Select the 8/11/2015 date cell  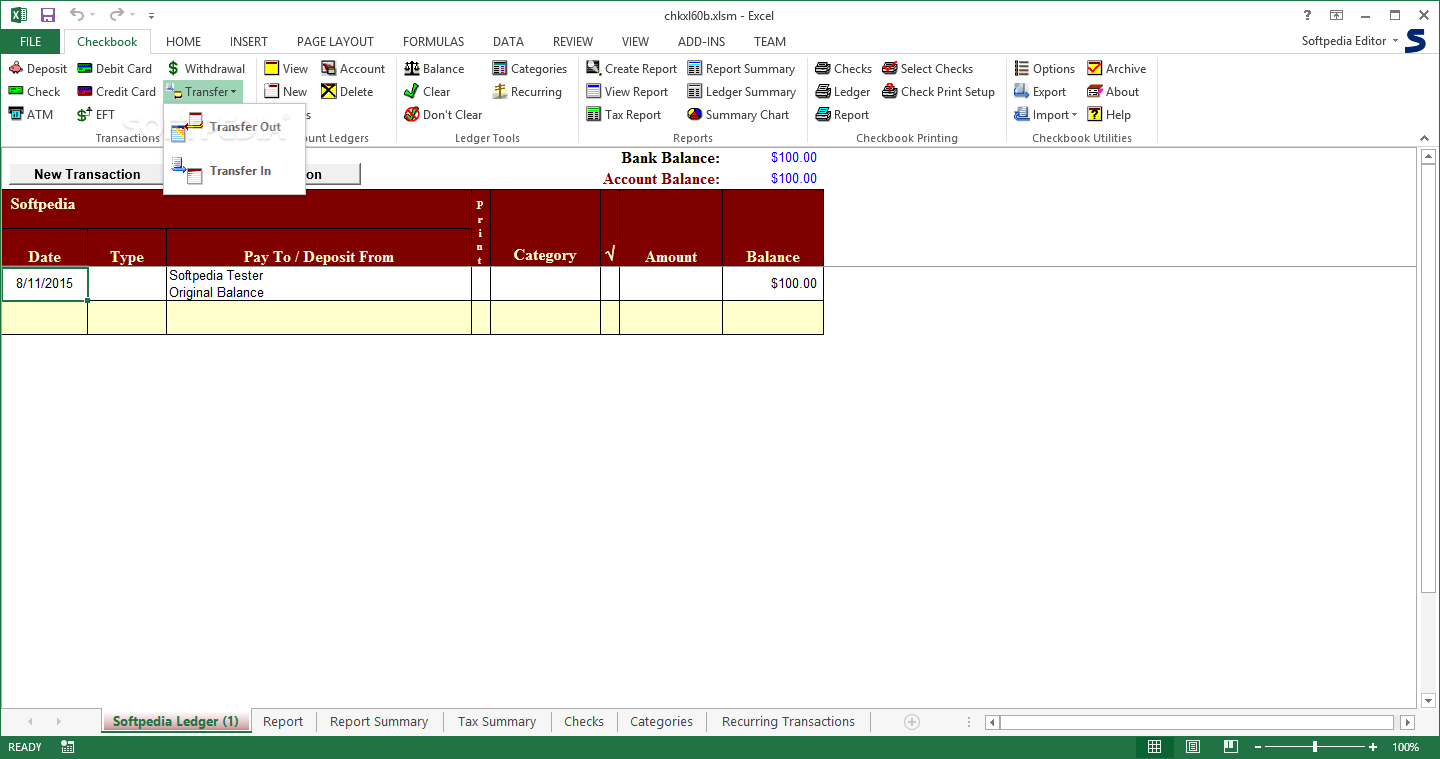point(44,284)
